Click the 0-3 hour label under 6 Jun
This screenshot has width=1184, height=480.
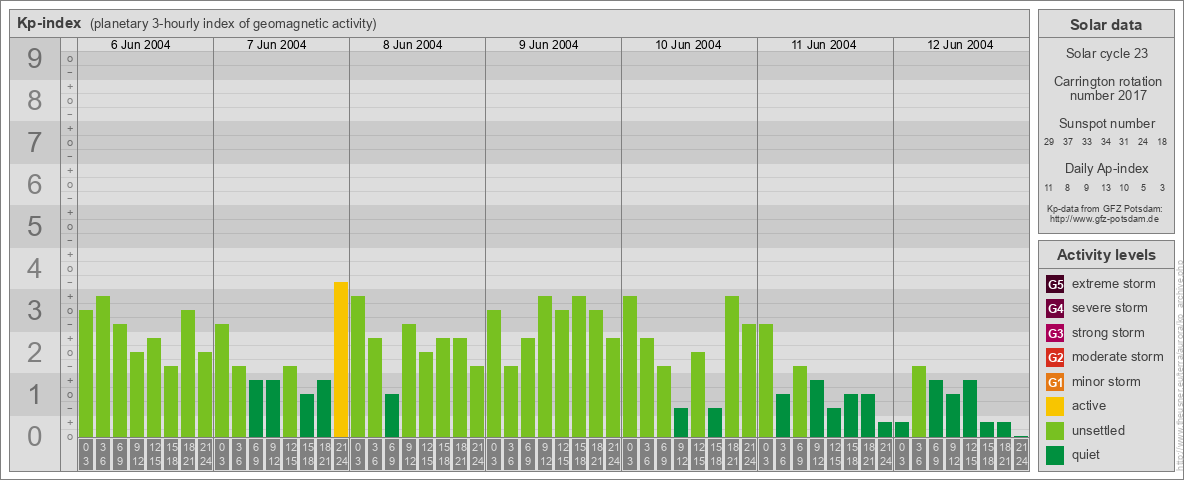pos(86,452)
